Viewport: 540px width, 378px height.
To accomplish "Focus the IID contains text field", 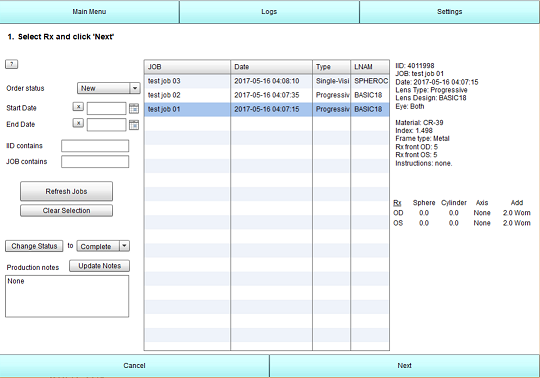I will coord(95,146).
